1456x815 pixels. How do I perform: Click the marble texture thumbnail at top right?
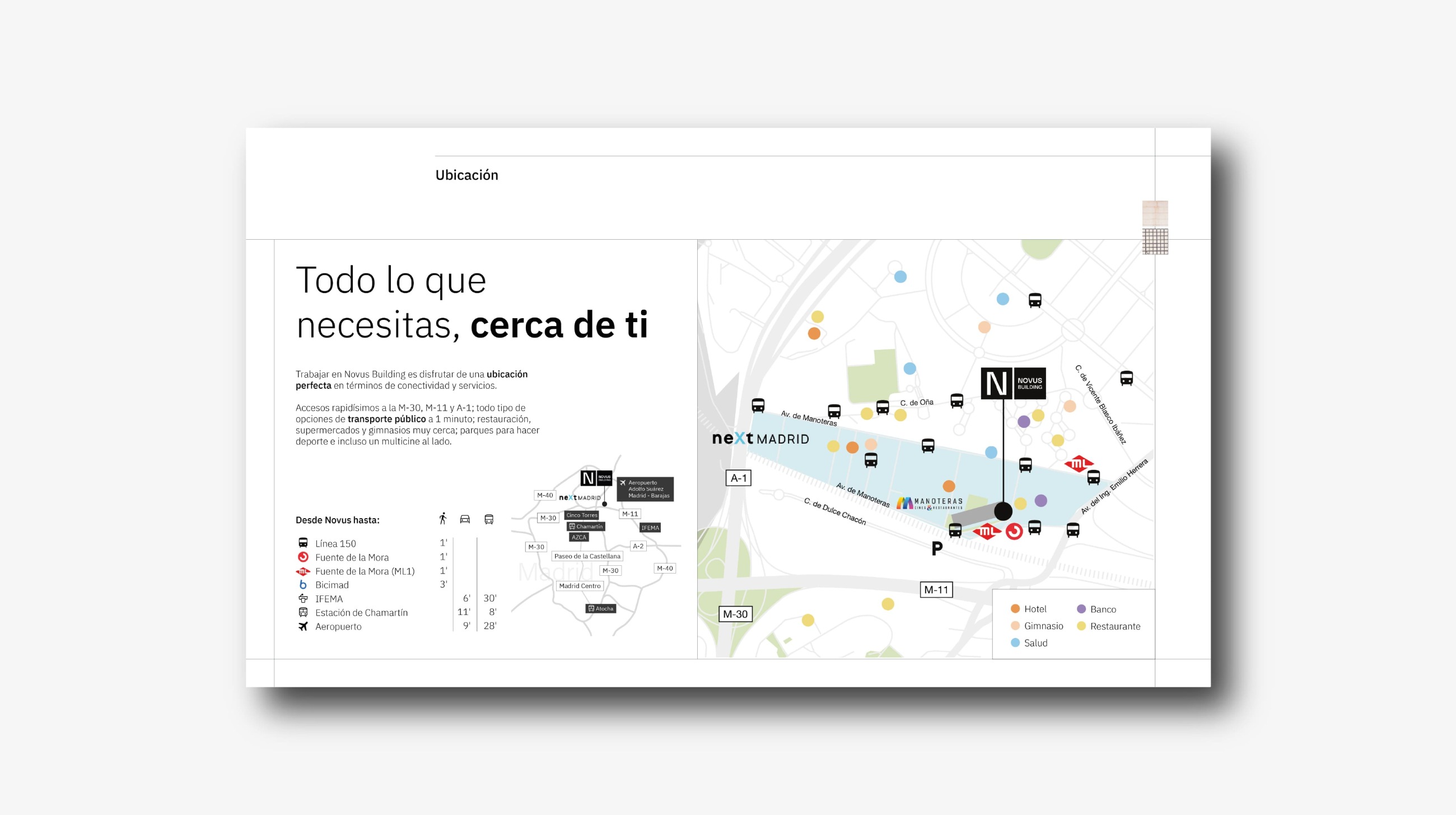click(1155, 213)
